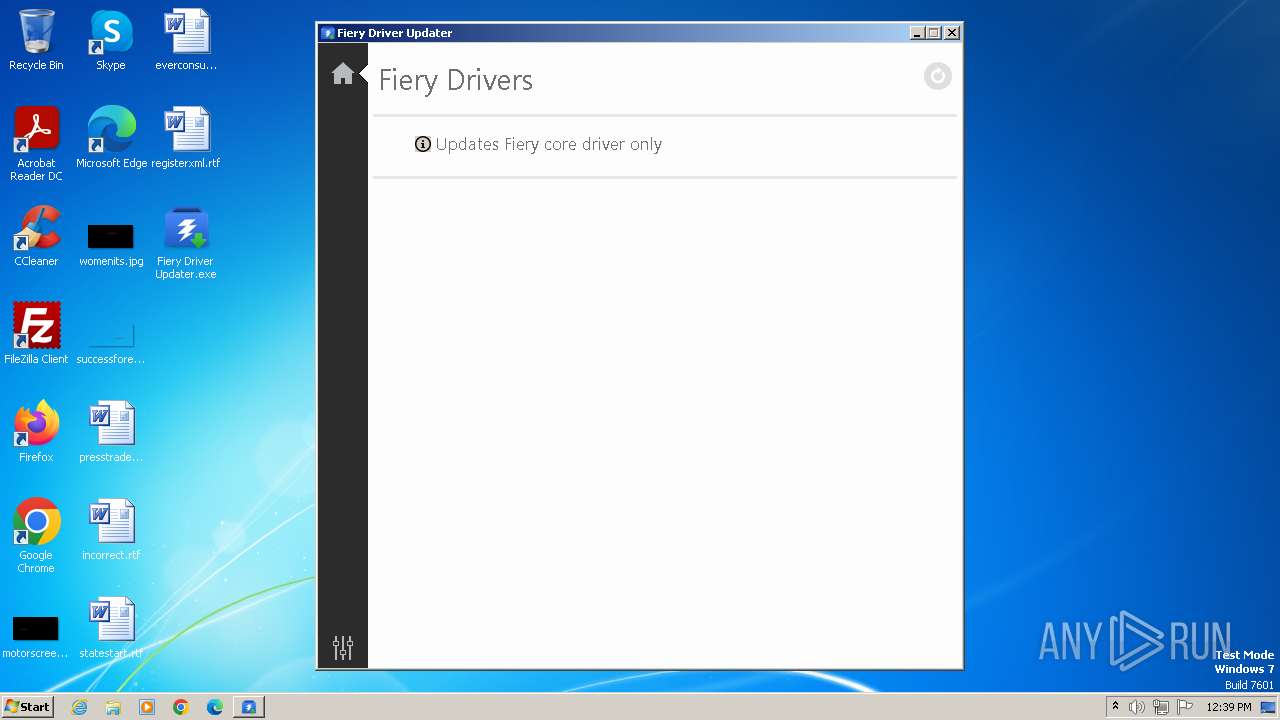Viewport: 1280px width, 720px height.
Task: Activate Fiery Driver Updater taskbar button
Action: coord(249,707)
